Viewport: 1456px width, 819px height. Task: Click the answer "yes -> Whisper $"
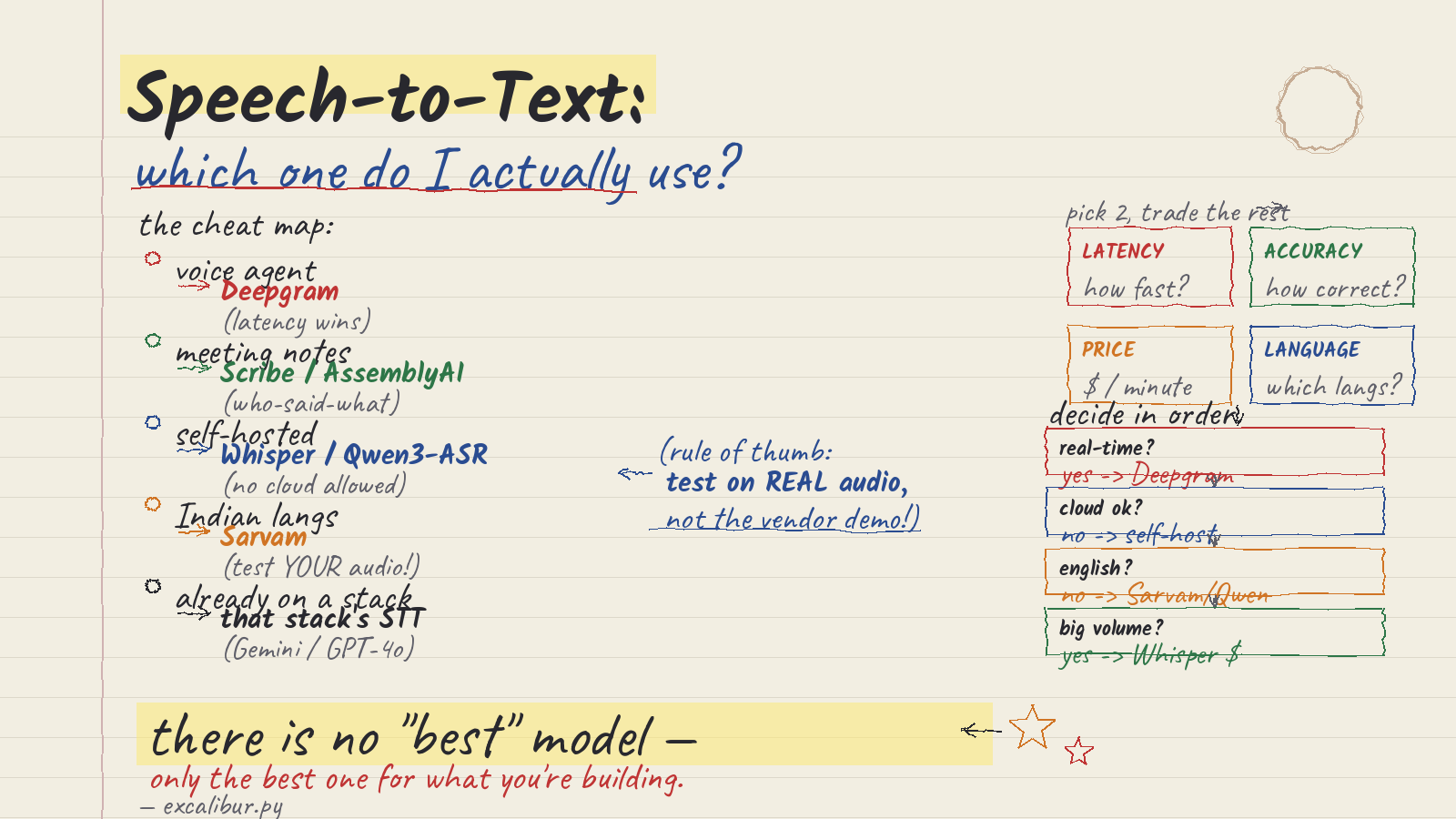1151,655
